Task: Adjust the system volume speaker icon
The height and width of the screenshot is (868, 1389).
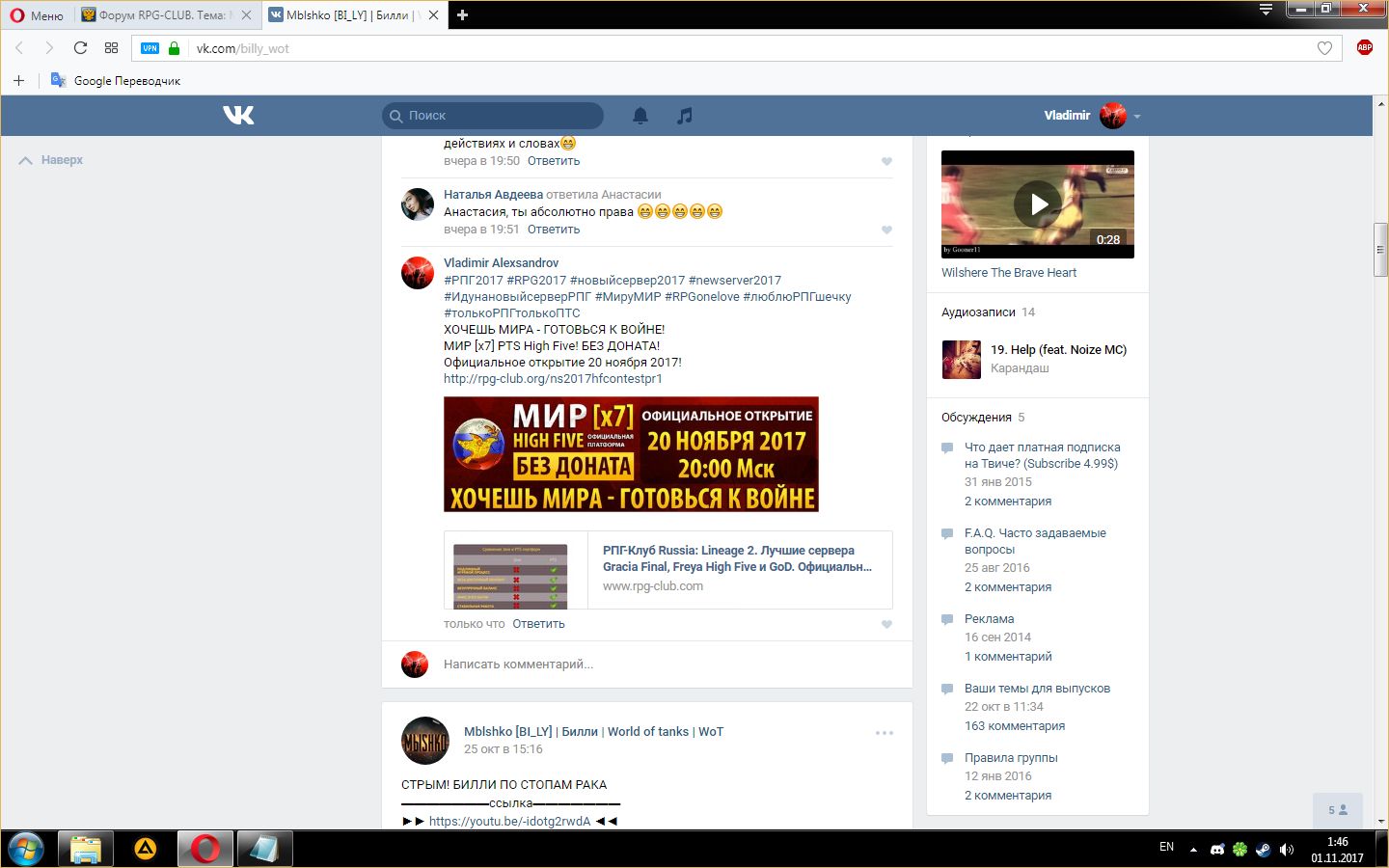Action: click(x=1286, y=850)
